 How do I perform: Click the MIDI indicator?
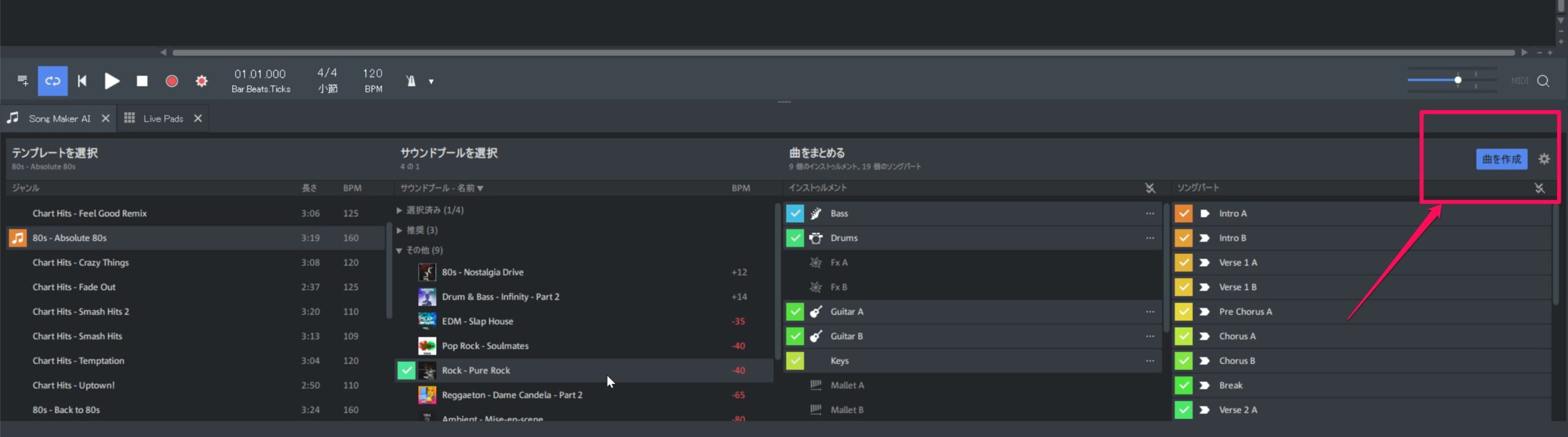coord(1520,81)
